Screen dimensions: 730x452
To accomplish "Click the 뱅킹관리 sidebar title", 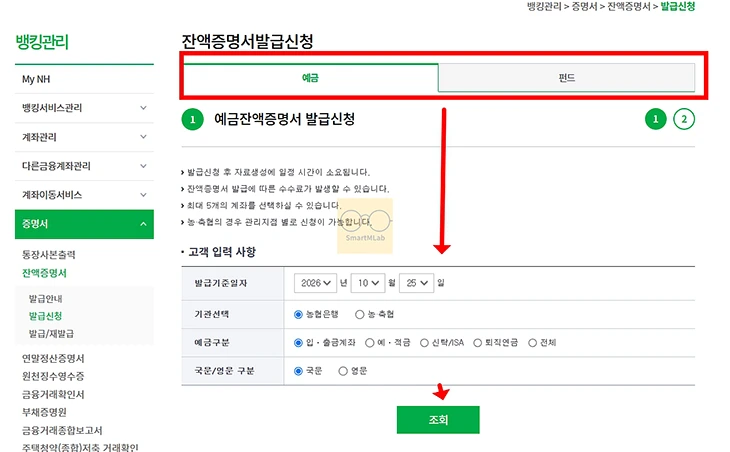I will point(42,42).
